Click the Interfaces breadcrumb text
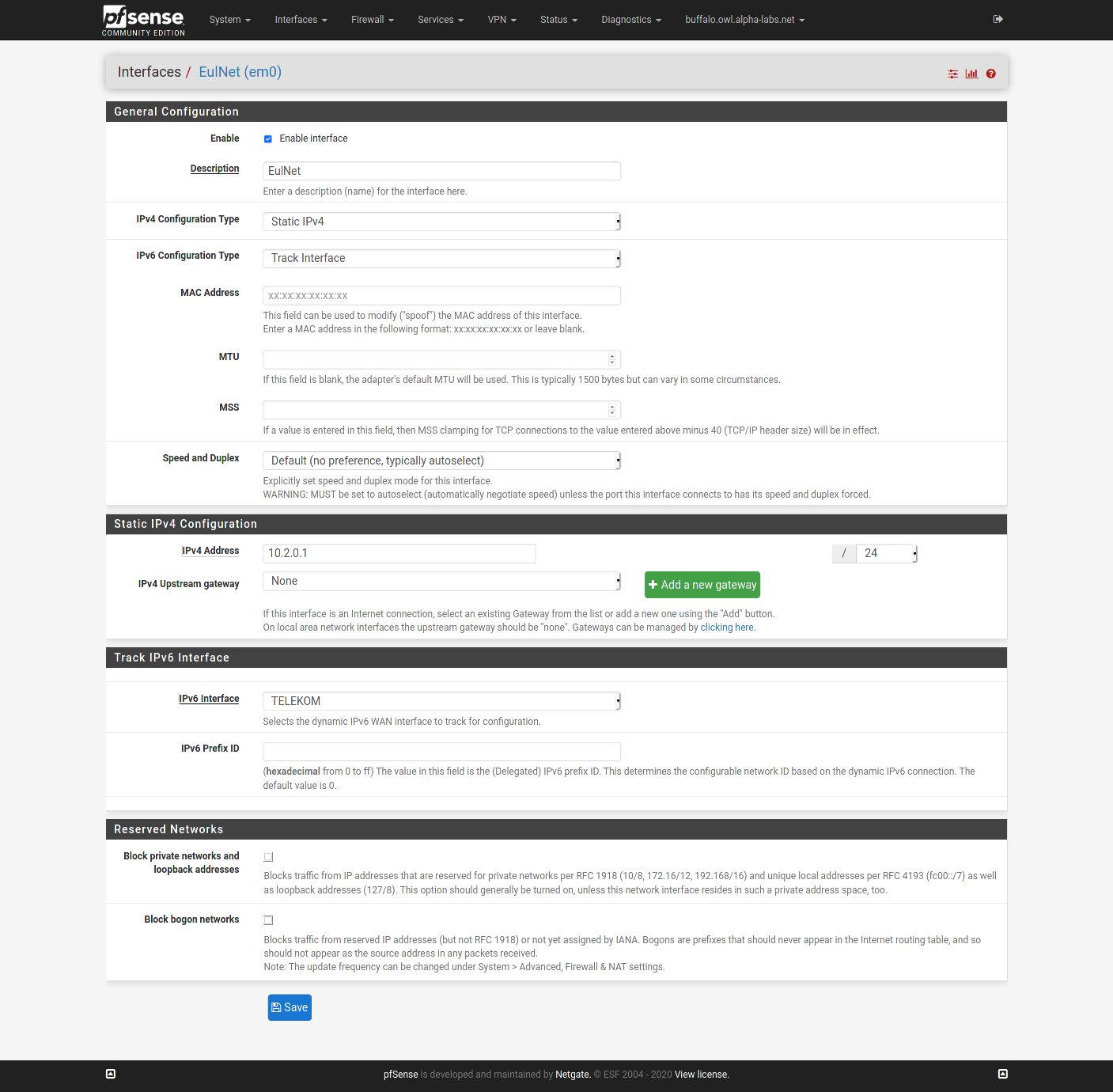The image size is (1113, 1092). click(x=150, y=72)
